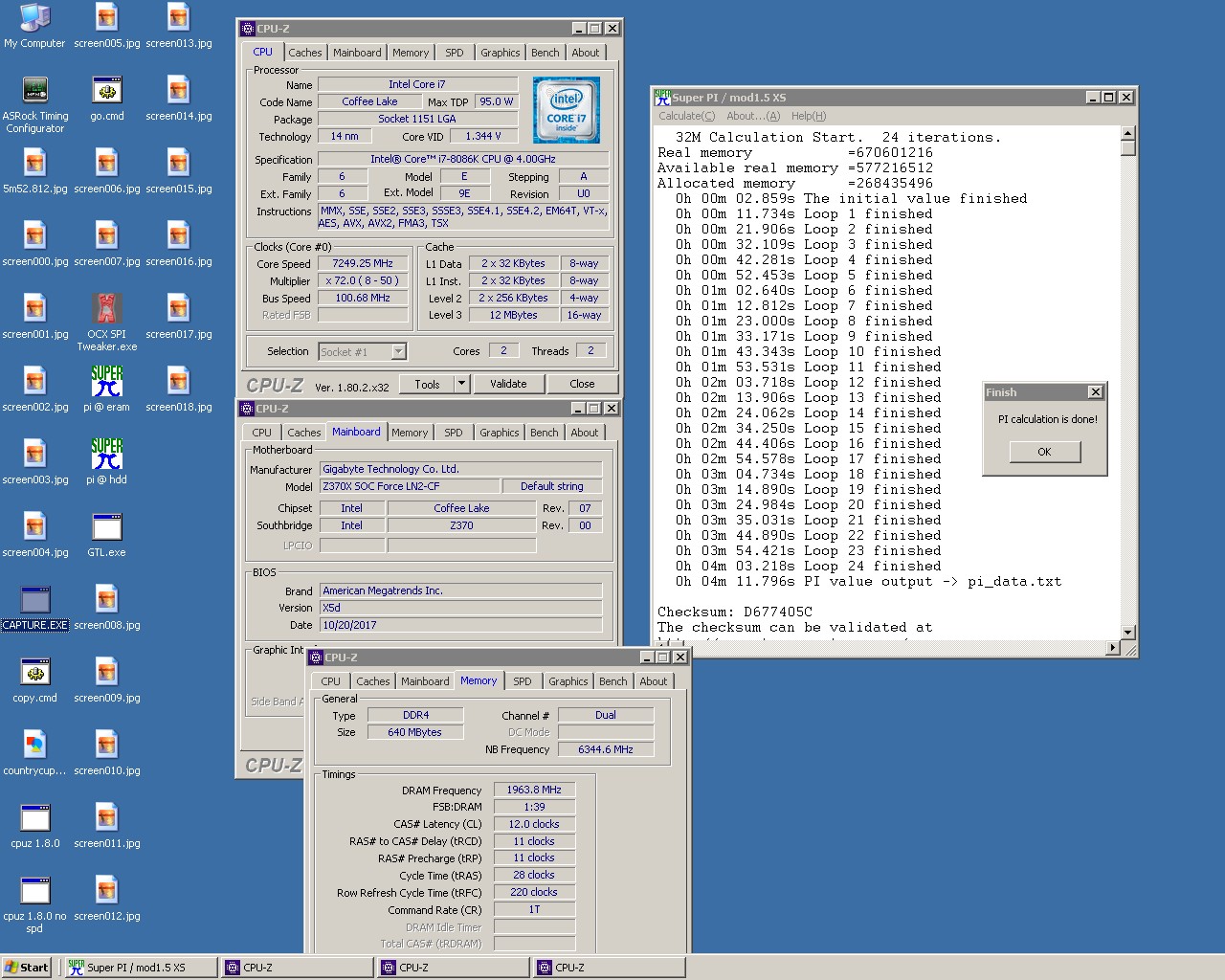Switch to Super PI taskbar button
Screen dimensions: 1225x980
click(x=140, y=968)
